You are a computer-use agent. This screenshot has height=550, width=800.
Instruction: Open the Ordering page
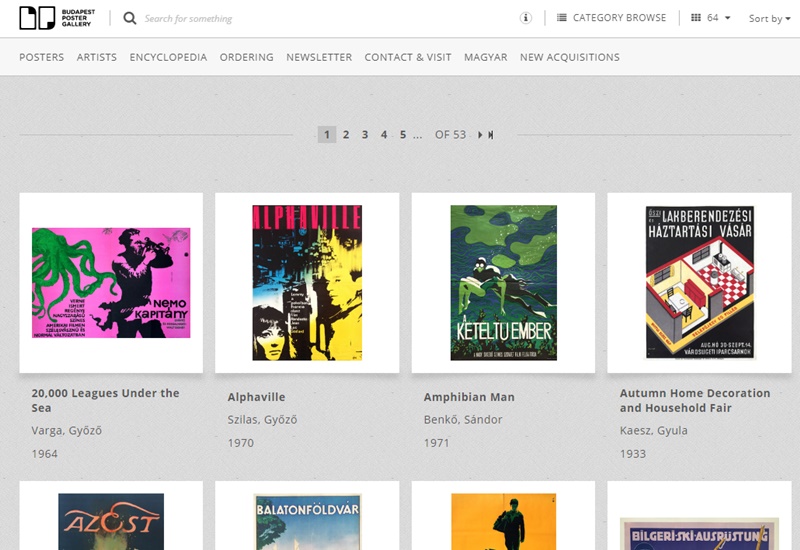tap(246, 57)
